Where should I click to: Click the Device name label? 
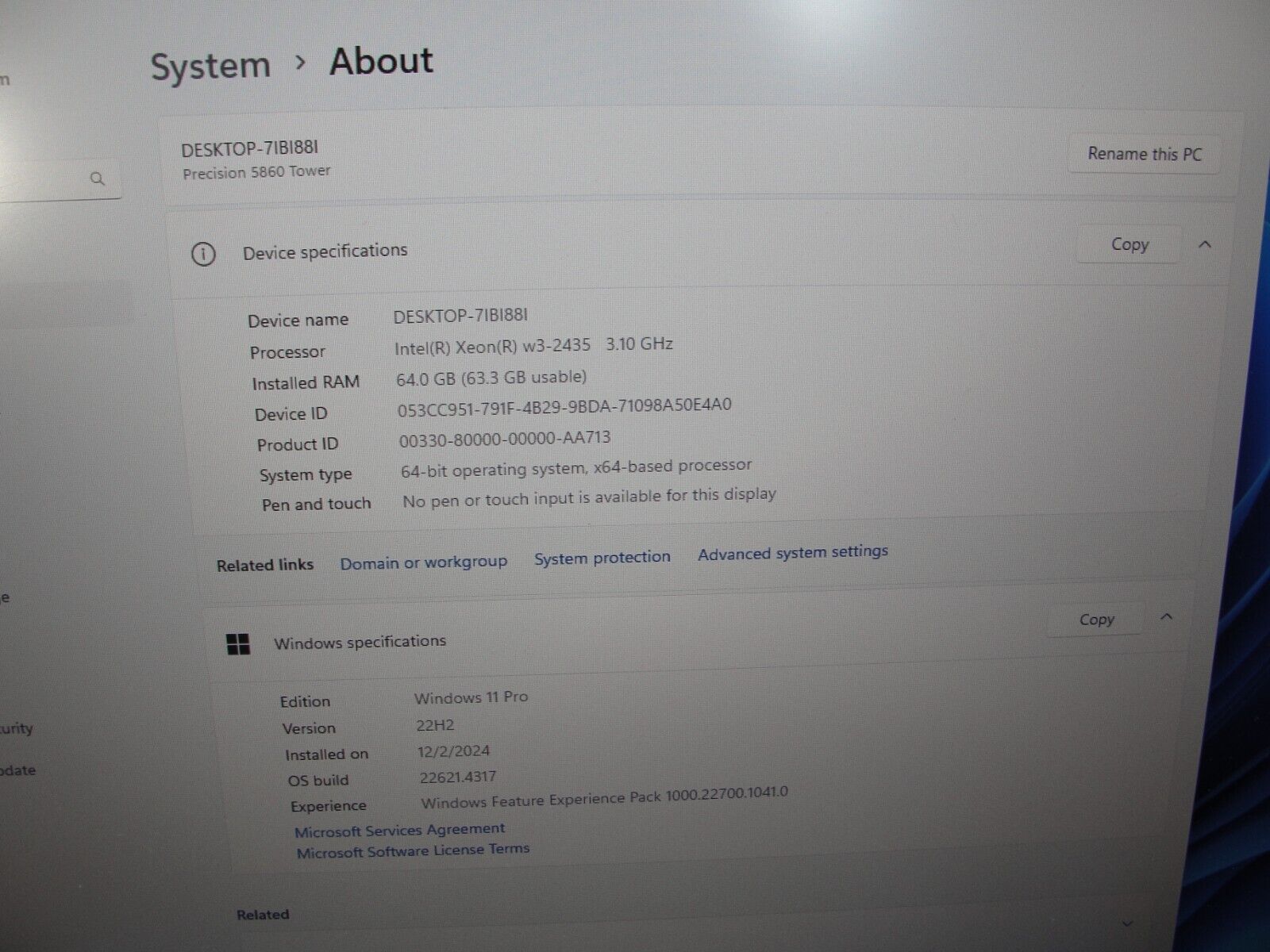pyautogui.click(x=298, y=321)
